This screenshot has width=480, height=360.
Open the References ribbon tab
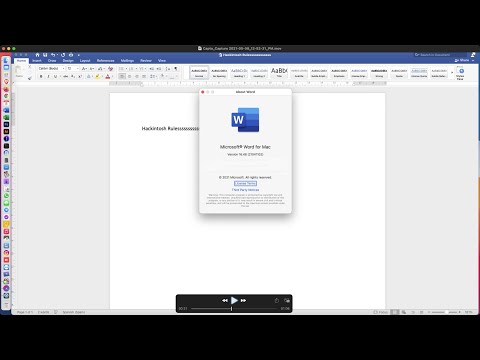[105, 61]
